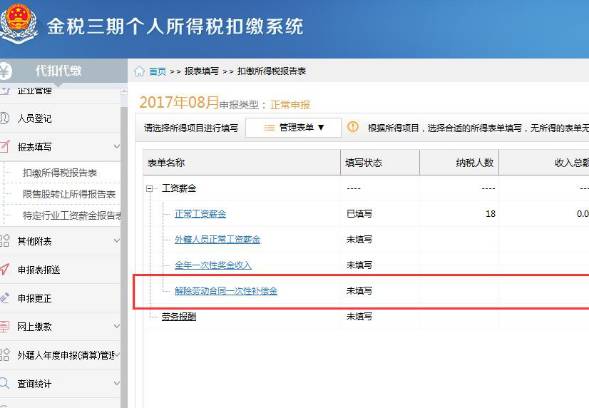Open the 正常工资薪金 form link
The height and width of the screenshot is (408, 589).
(200, 214)
